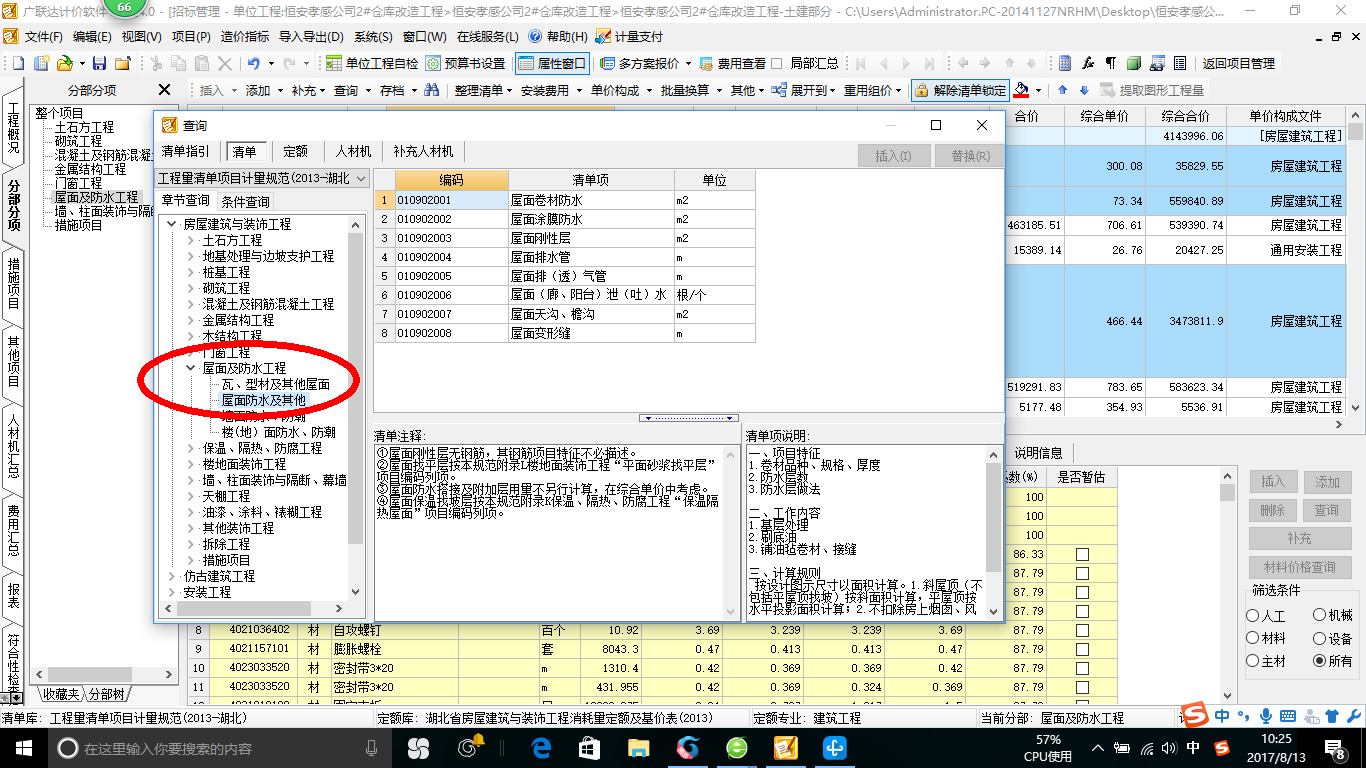Click the green 3D cube icon
The height and width of the screenshot is (768, 1366).
1133,63
